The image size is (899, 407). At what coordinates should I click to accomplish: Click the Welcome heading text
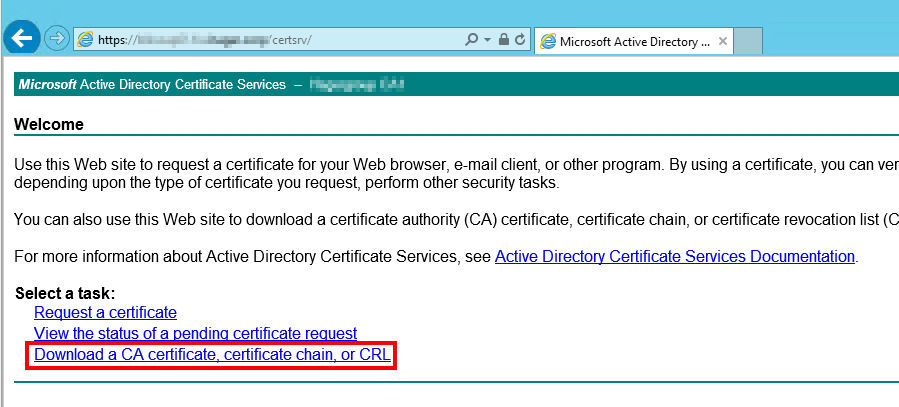coord(49,124)
